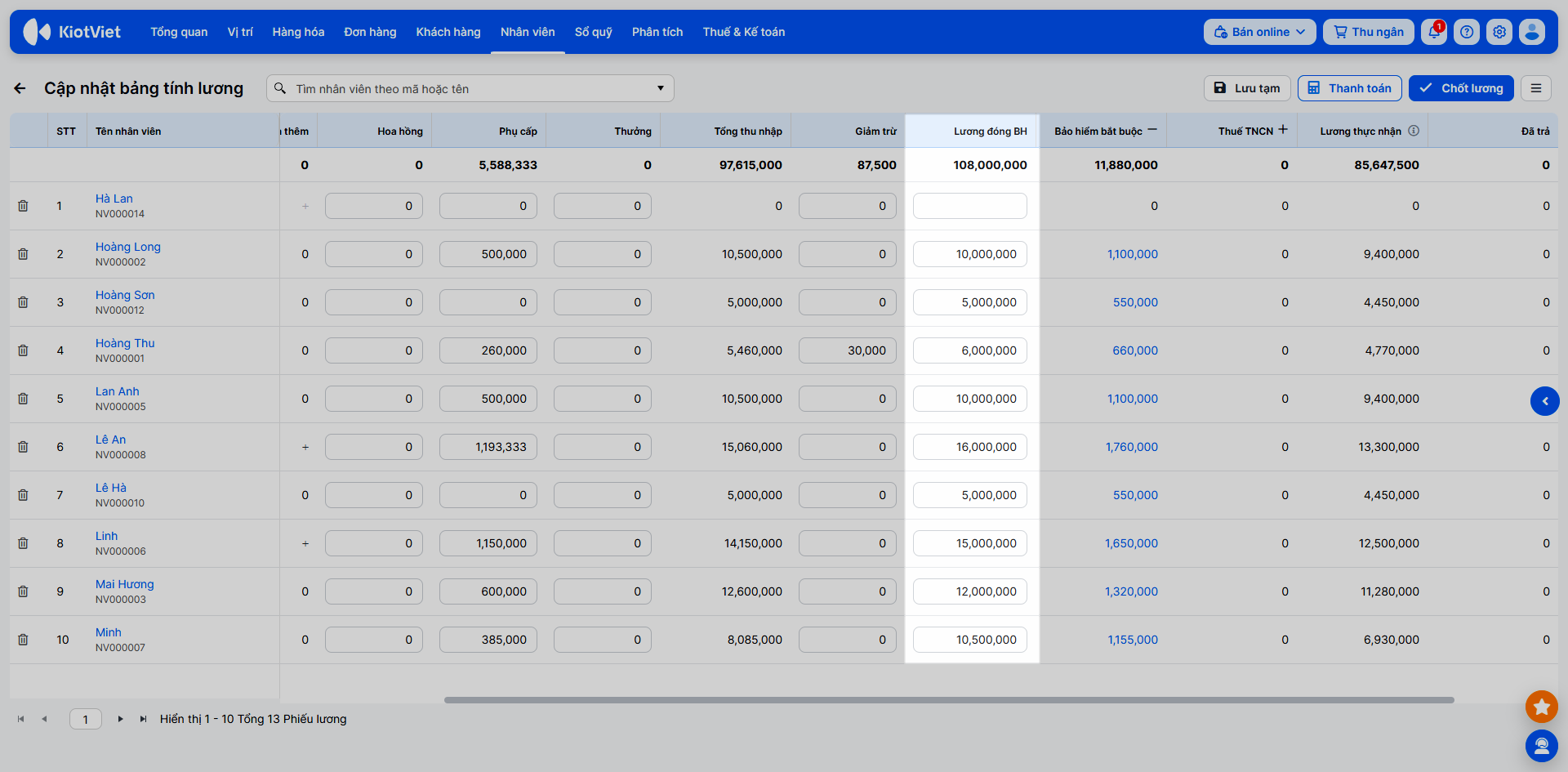Collapse the Bảo hiểm bắt buộc column
This screenshot has height=772, width=1568.
point(1152,130)
